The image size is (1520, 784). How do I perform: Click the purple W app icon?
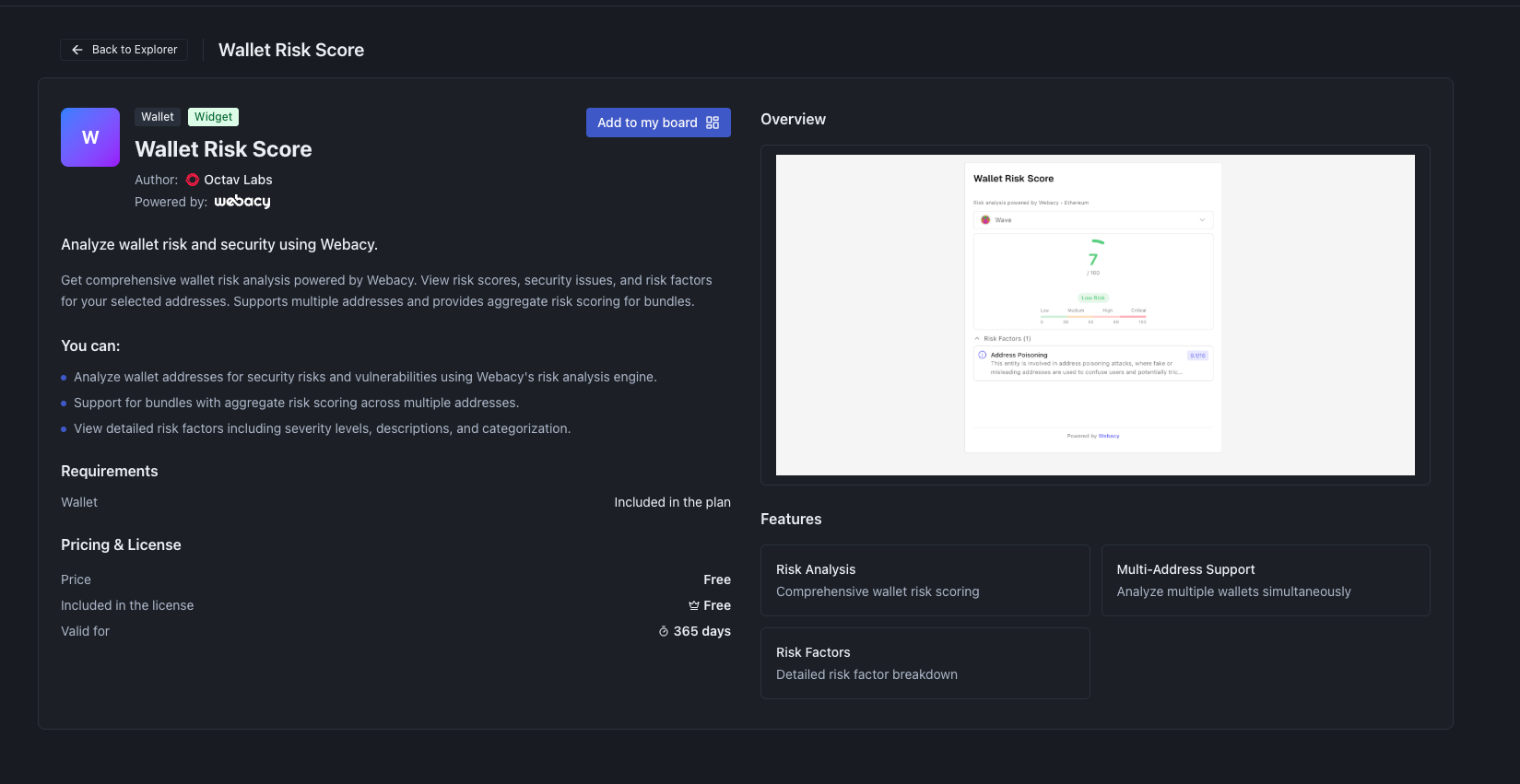coord(90,137)
